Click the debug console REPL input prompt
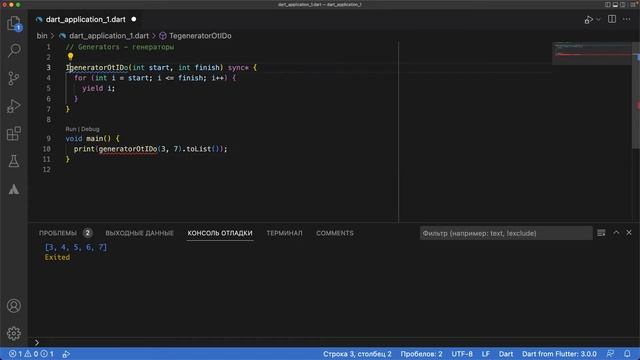 click(x=334, y=342)
